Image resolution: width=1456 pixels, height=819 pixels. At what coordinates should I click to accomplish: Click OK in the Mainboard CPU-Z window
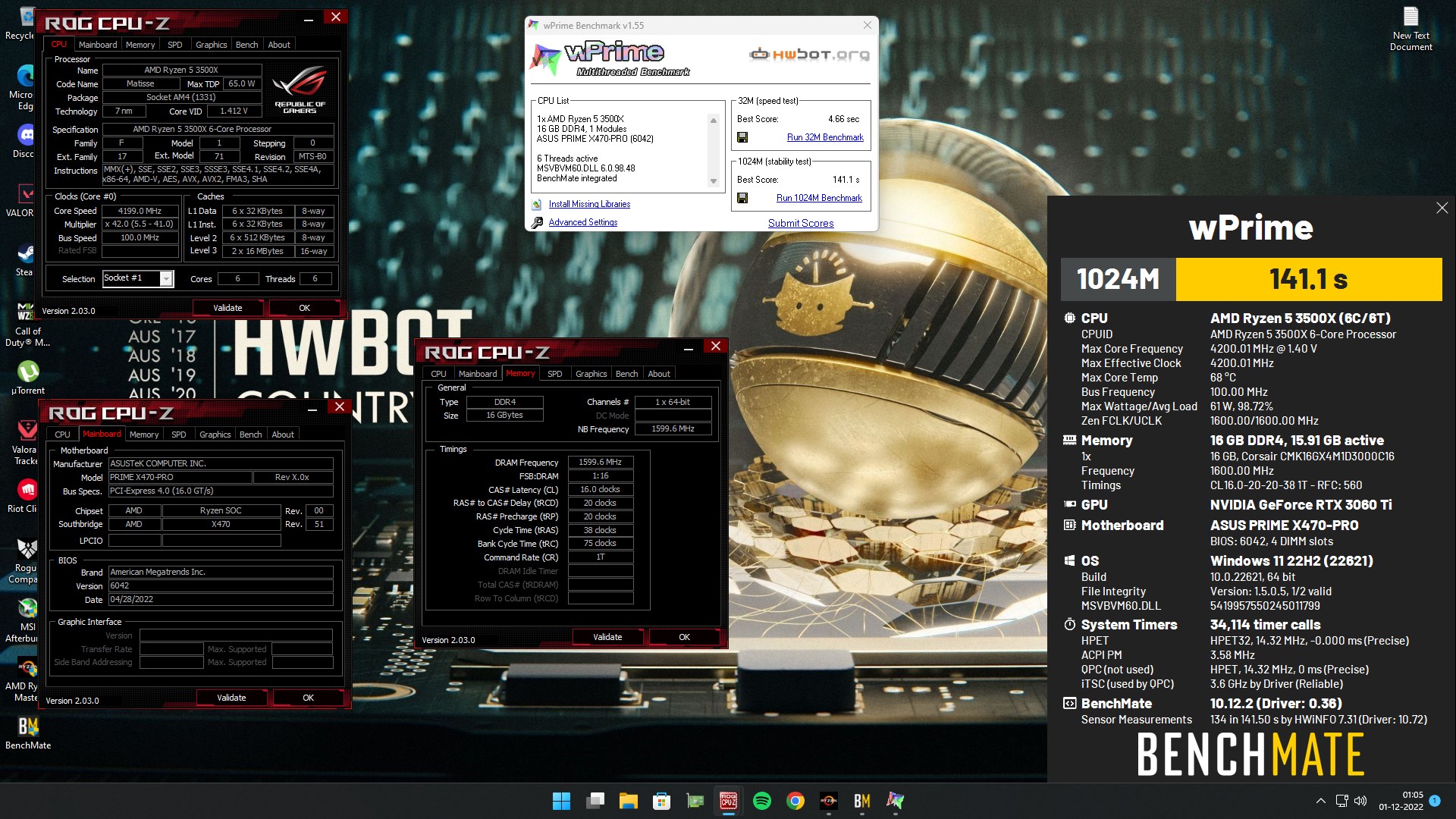click(308, 698)
